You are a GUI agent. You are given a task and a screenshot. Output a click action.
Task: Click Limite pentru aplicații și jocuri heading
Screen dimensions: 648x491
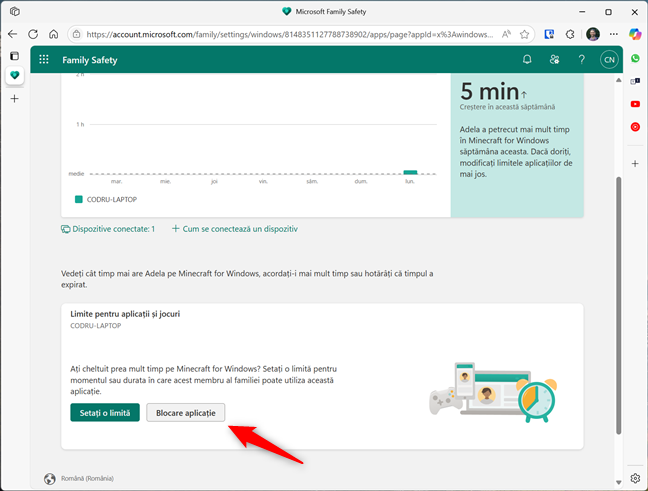pyautogui.click(x=125, y=314)
